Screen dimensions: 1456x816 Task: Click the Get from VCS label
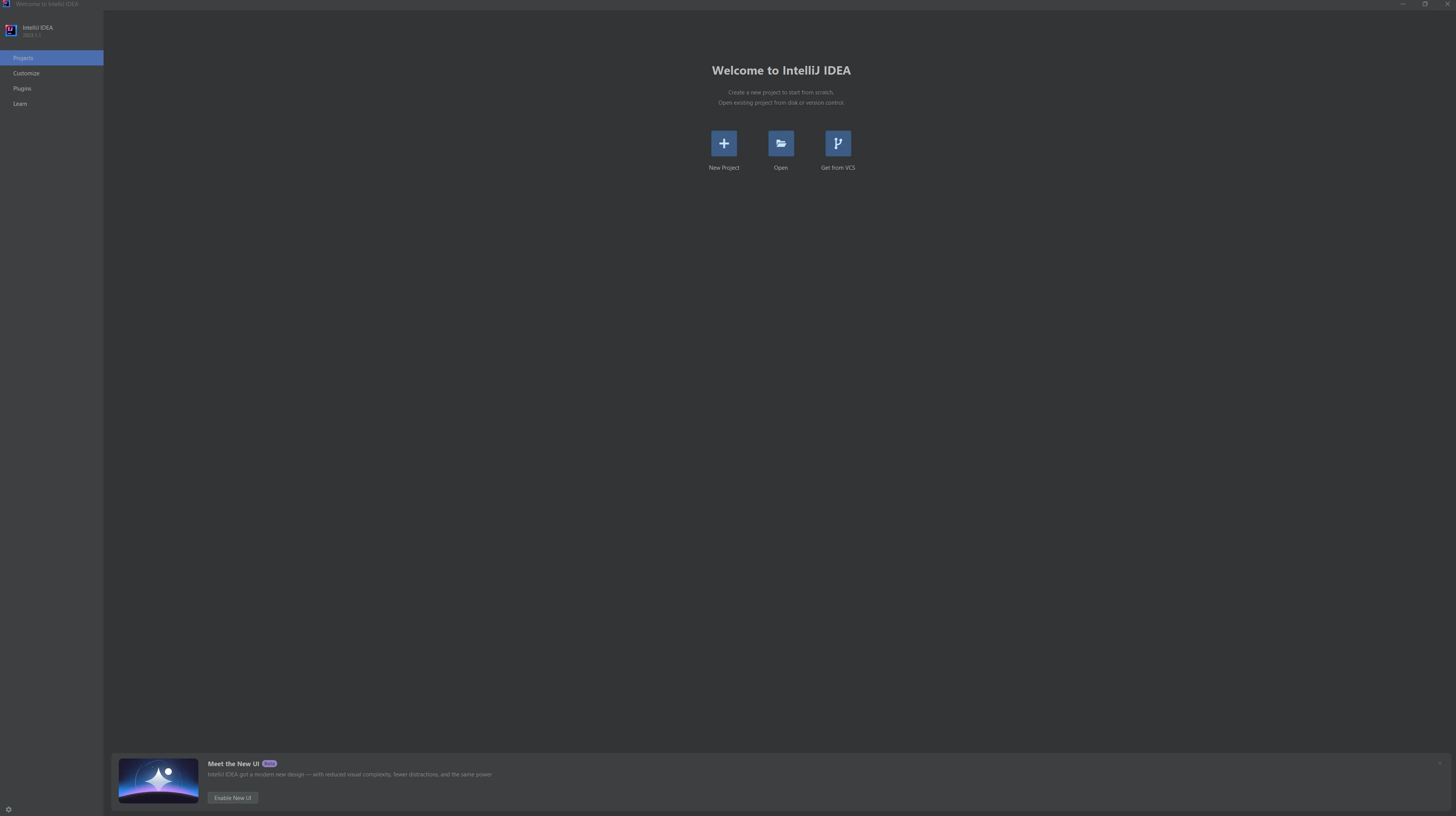click(x=838, y=168)
